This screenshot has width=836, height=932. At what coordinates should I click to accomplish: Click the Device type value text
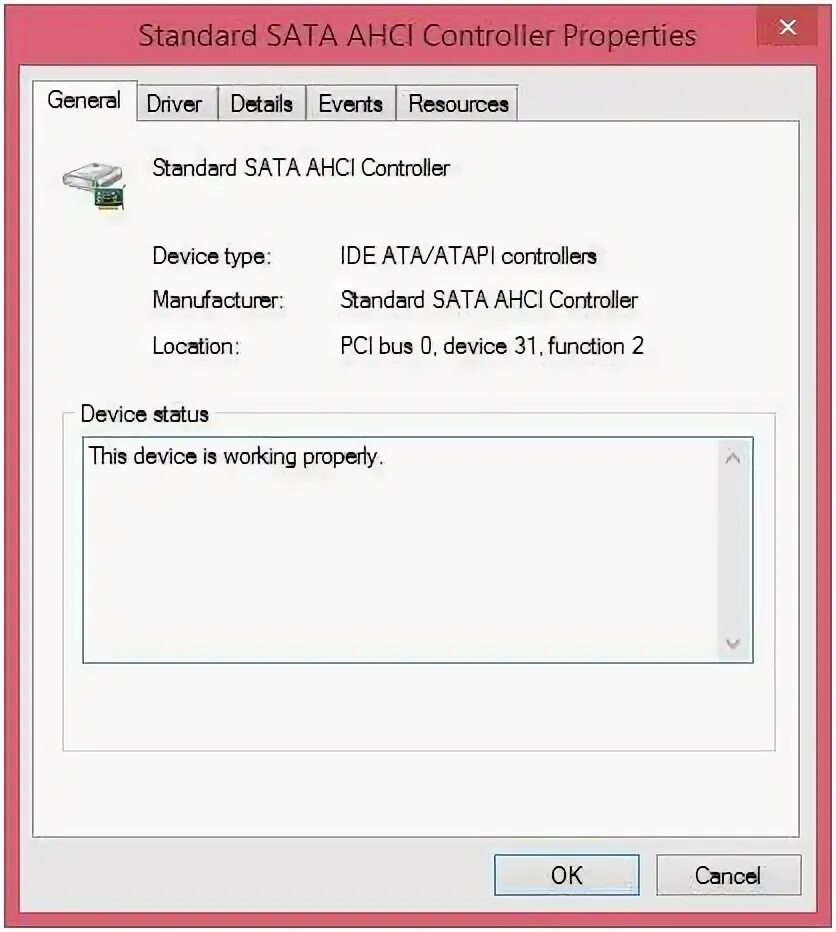[x=469, y=256]
